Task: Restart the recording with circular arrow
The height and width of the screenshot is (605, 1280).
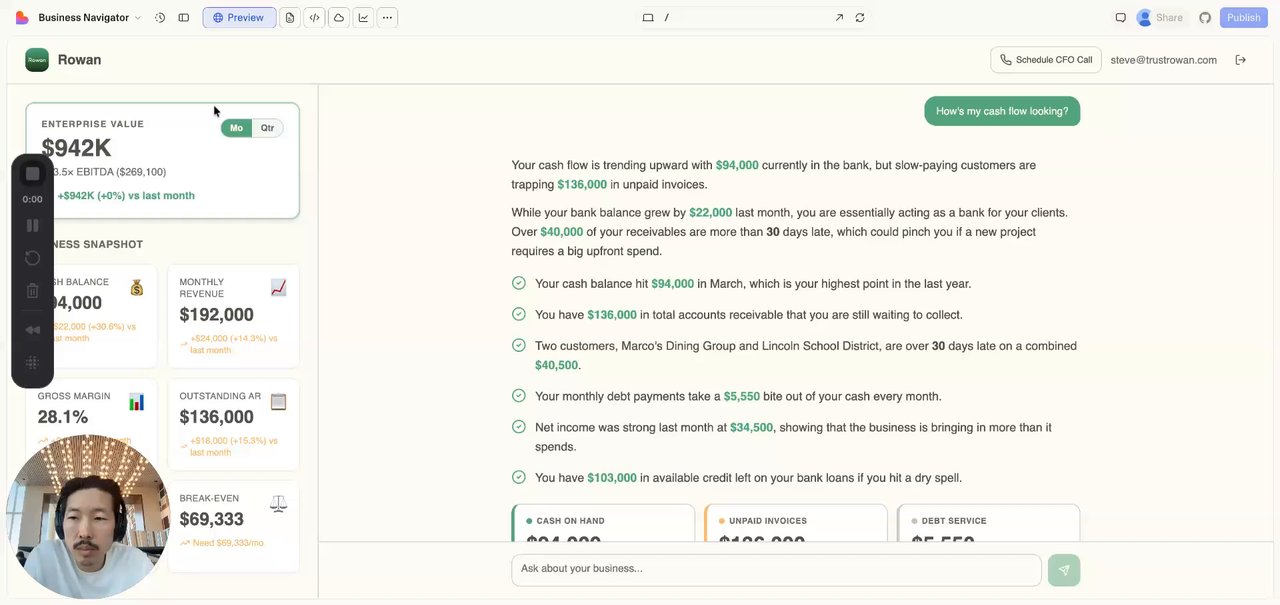Action: 32,258
